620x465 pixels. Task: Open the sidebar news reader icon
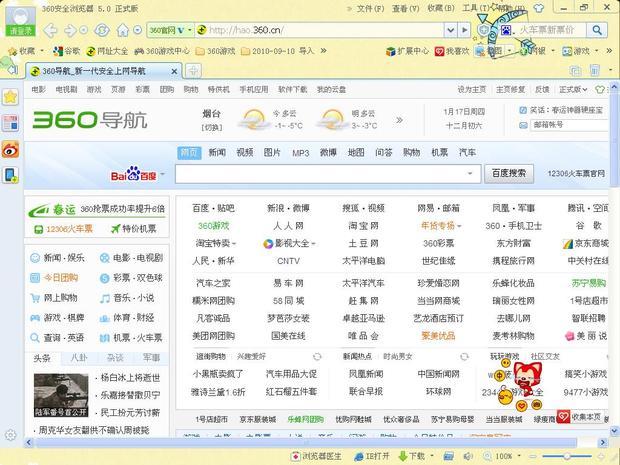pos(11,123)
